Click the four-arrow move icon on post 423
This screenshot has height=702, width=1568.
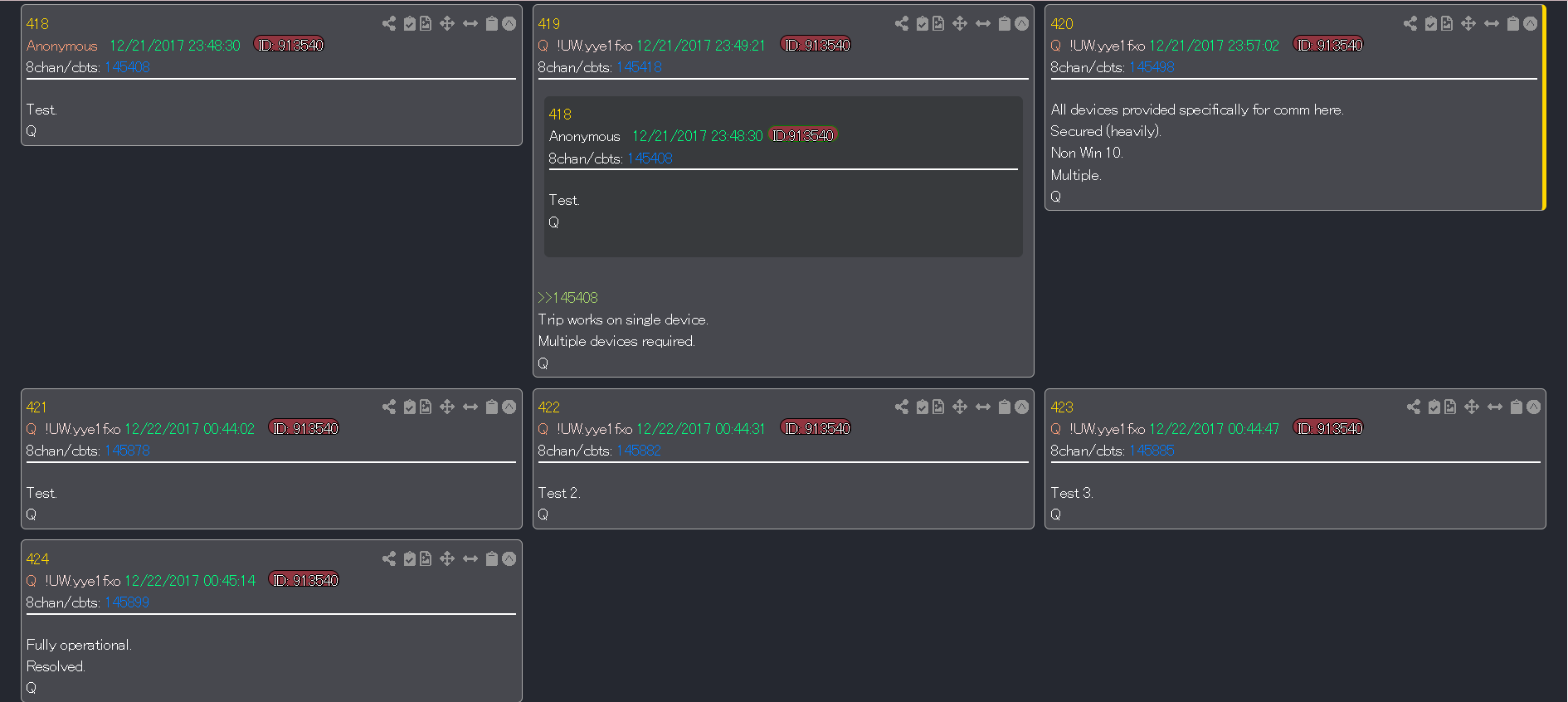1472,407
